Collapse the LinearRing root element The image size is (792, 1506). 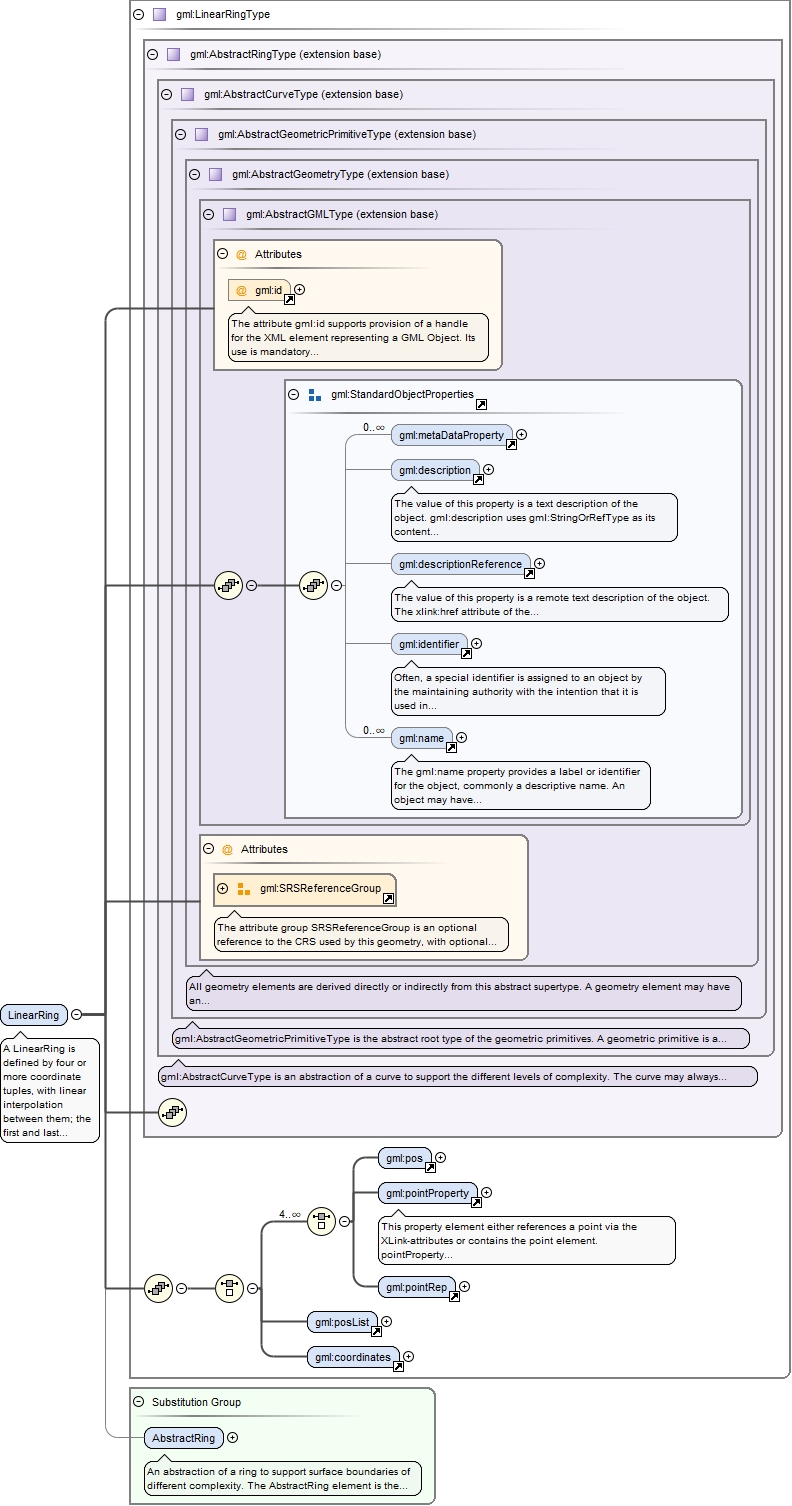pos(76,1015)
